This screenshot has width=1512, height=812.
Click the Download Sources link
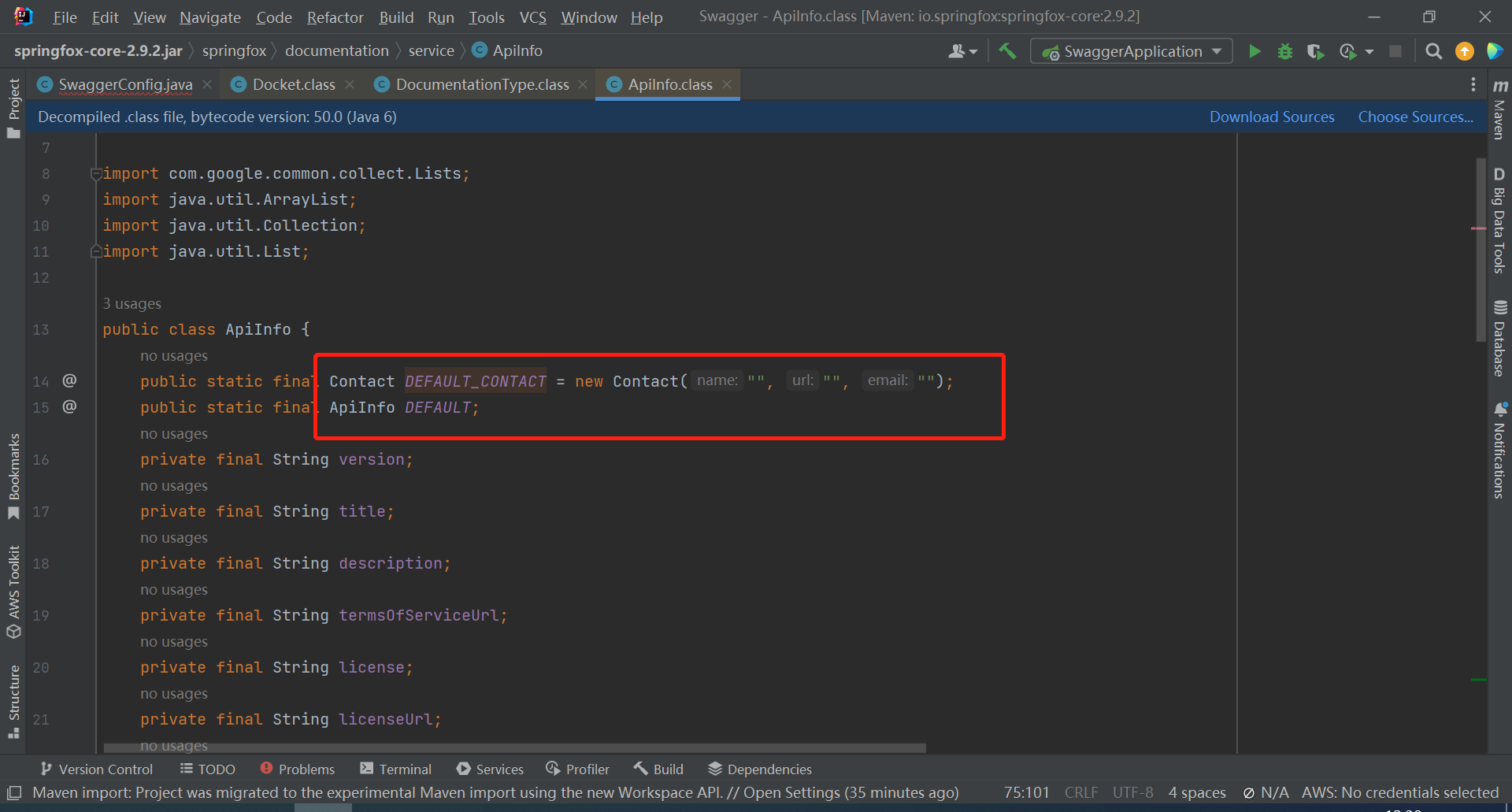coord(1272,117)
